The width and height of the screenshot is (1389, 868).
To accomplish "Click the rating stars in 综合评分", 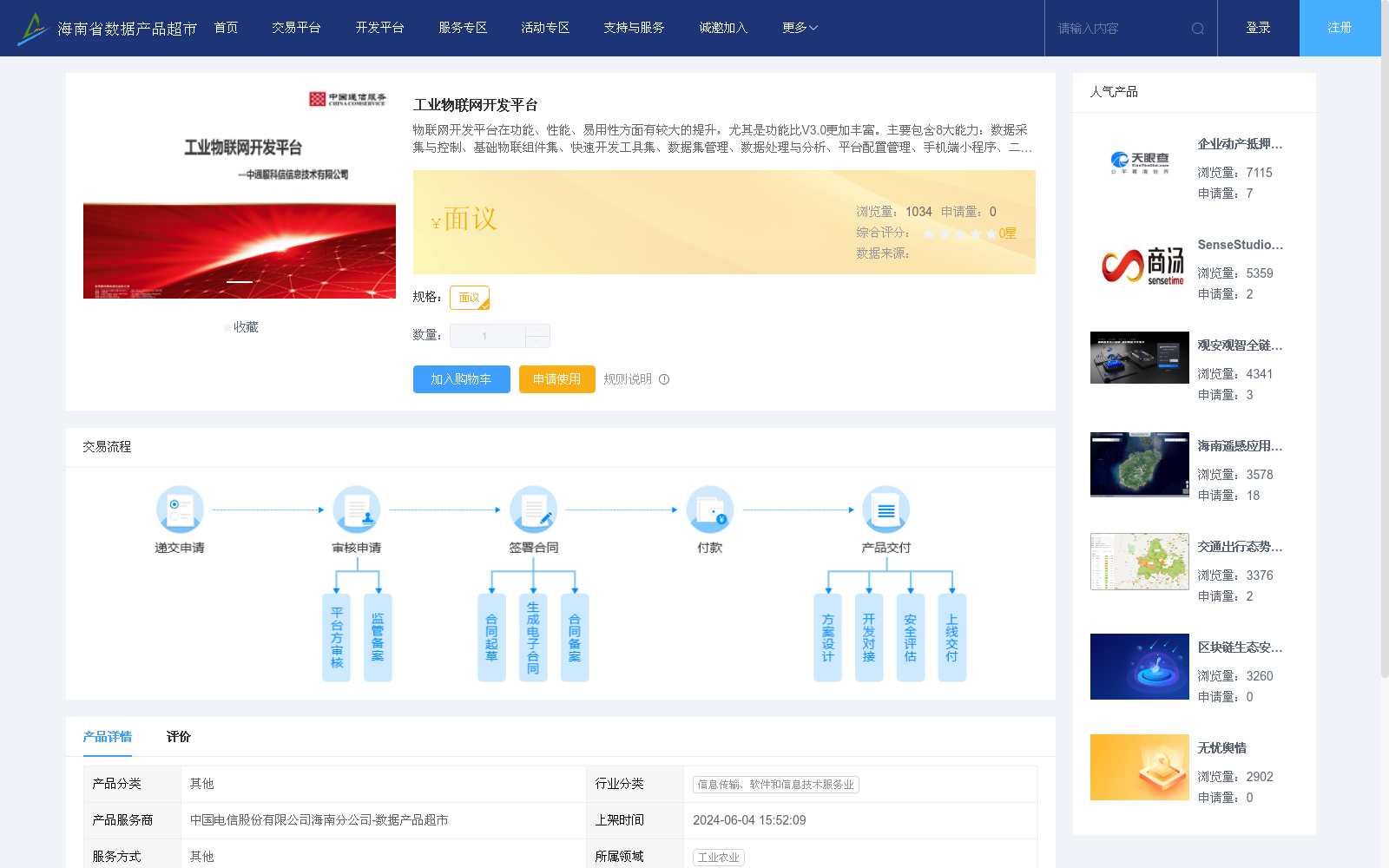I will [959, 233].
